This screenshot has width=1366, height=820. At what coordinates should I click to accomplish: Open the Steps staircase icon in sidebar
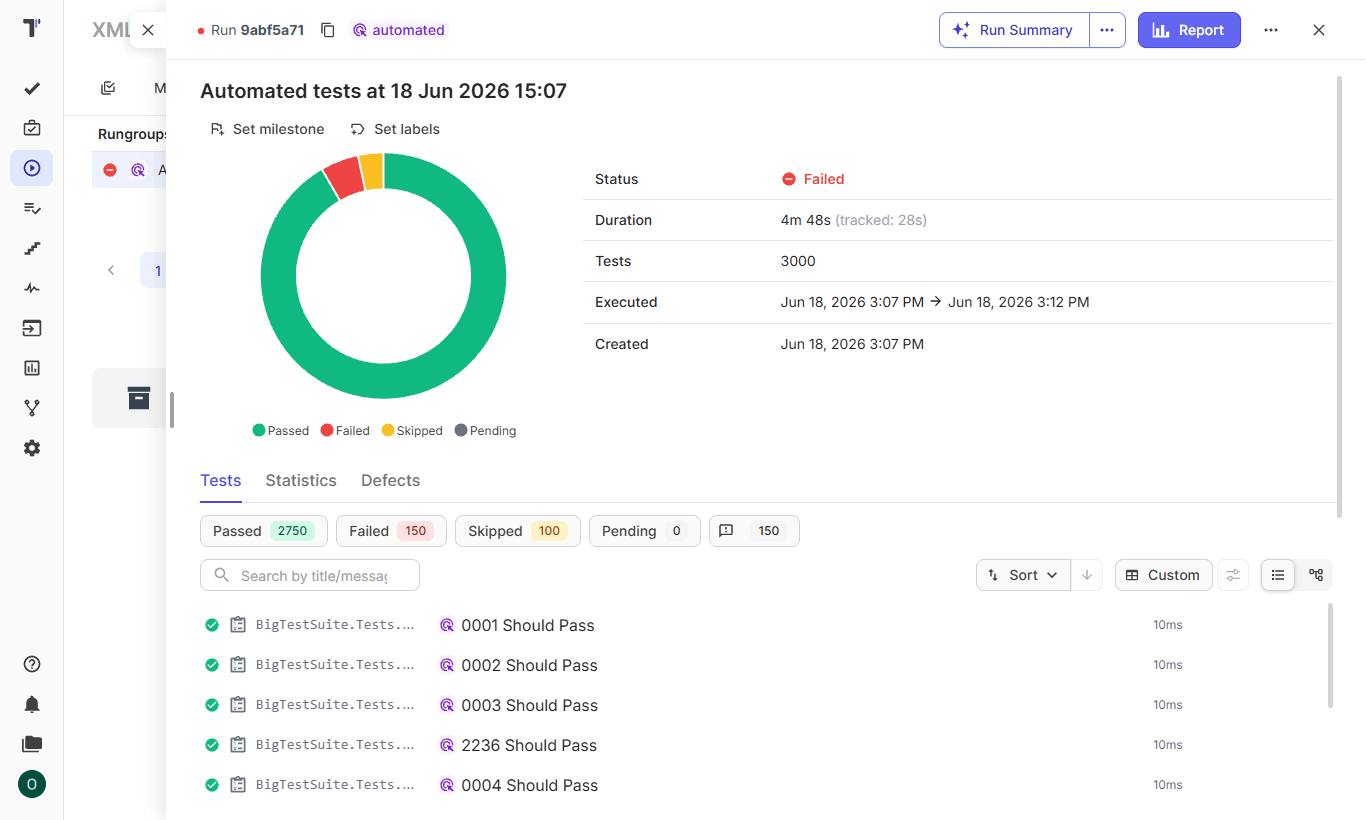[32, 248]
